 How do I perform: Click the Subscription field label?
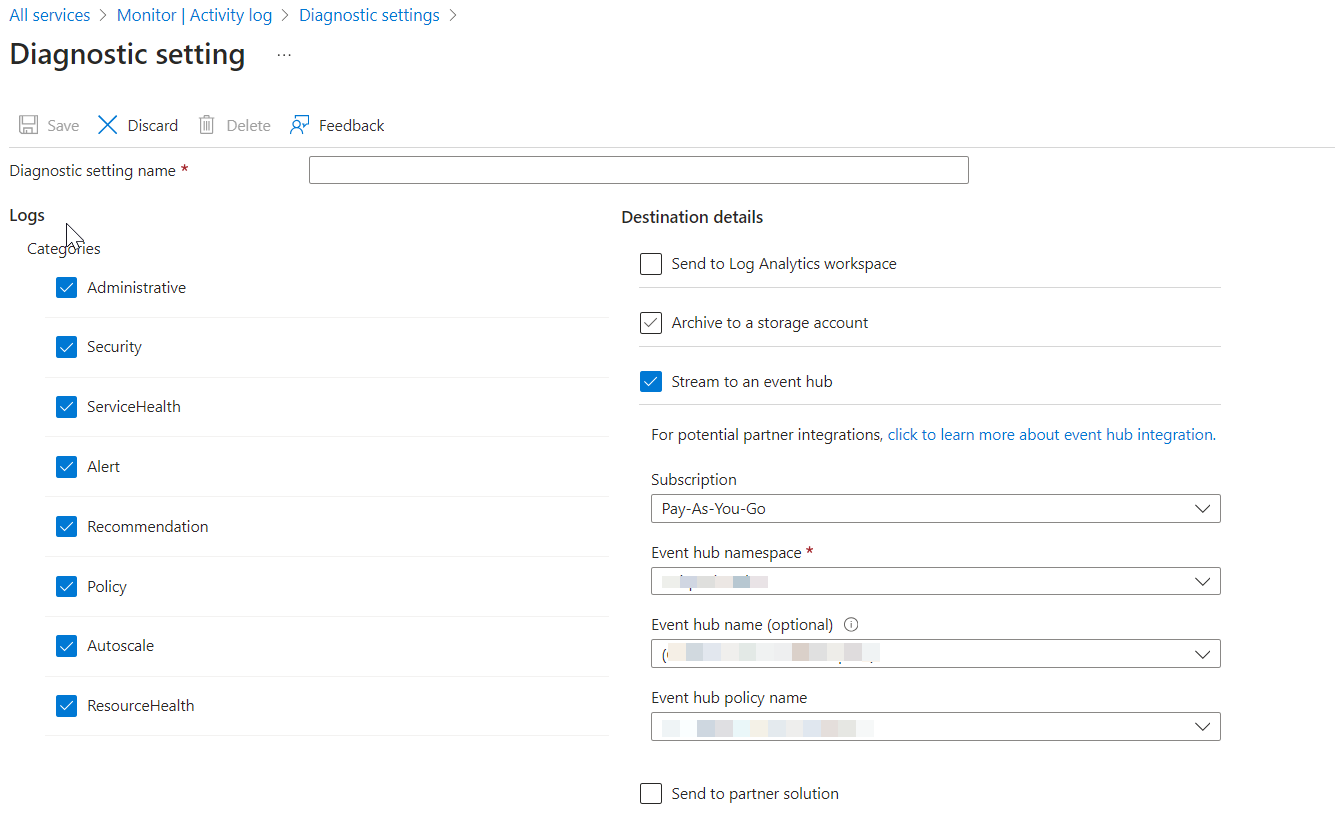point(694,480)
